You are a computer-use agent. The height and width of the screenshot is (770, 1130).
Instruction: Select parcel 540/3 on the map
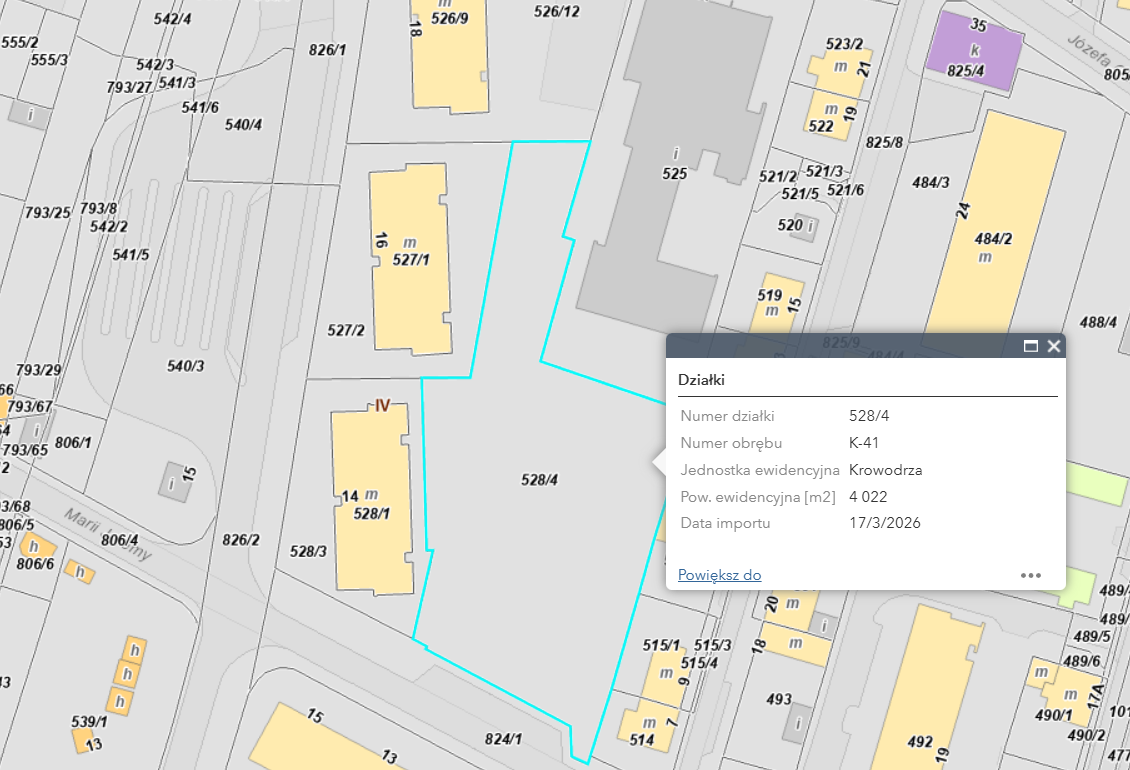185,367
